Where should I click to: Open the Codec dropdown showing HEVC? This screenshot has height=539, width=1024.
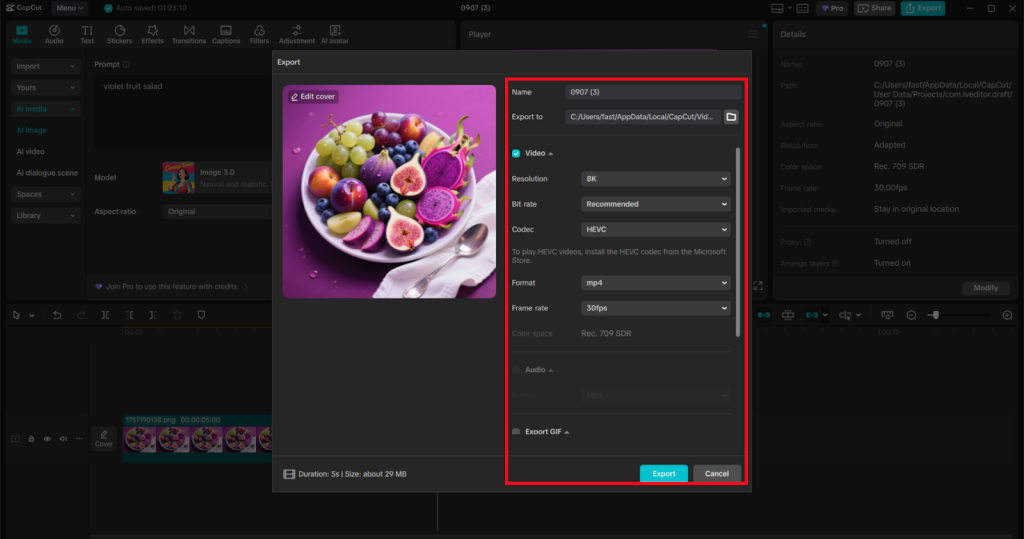click(656, 229)
